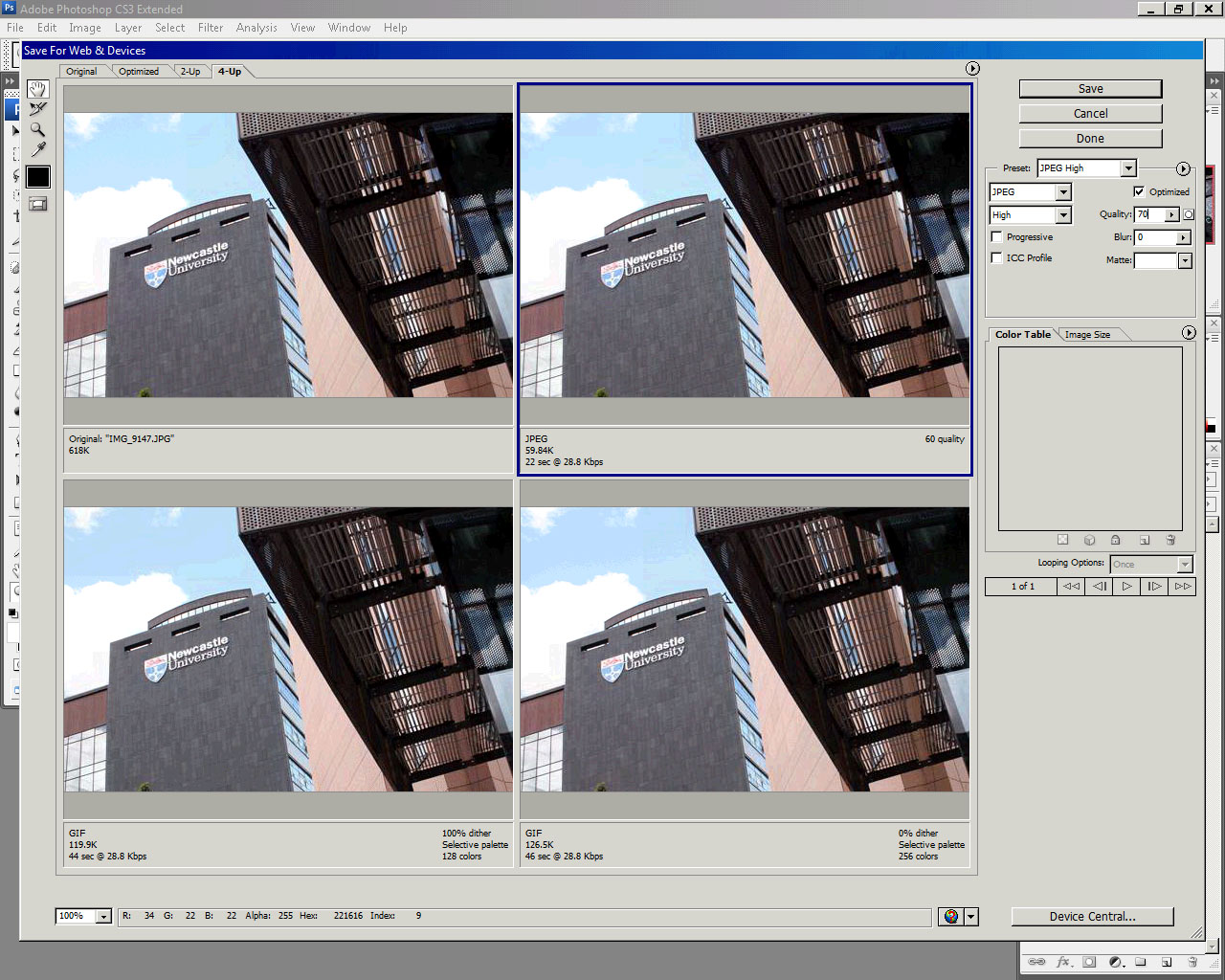The width and height of the screenshot is (1225, 980).
Task: Select the Slice Select tool
Action: (37, 109)
